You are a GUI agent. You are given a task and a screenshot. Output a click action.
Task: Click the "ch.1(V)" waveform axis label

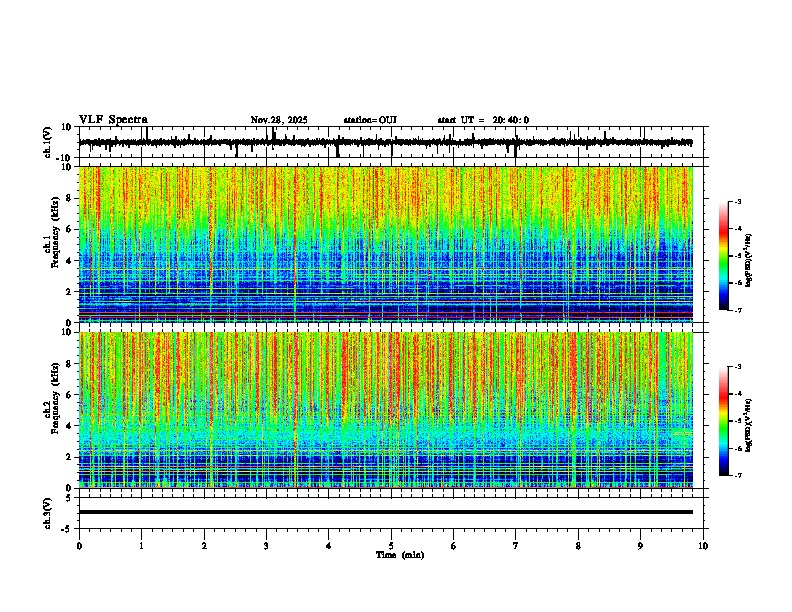click(48, 142)
